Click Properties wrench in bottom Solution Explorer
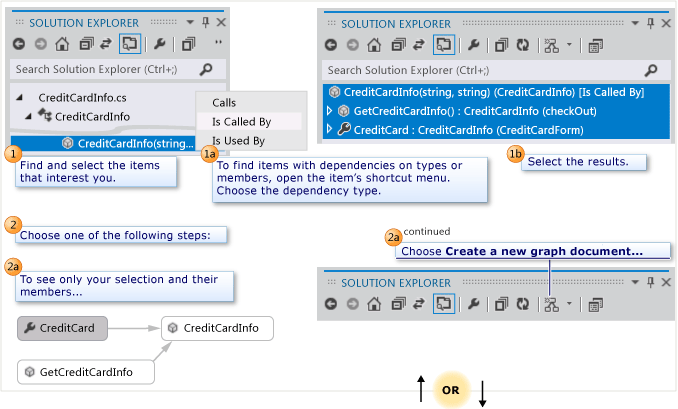The height and width of the screenshot is (409, 678). [x=473, y=304]
